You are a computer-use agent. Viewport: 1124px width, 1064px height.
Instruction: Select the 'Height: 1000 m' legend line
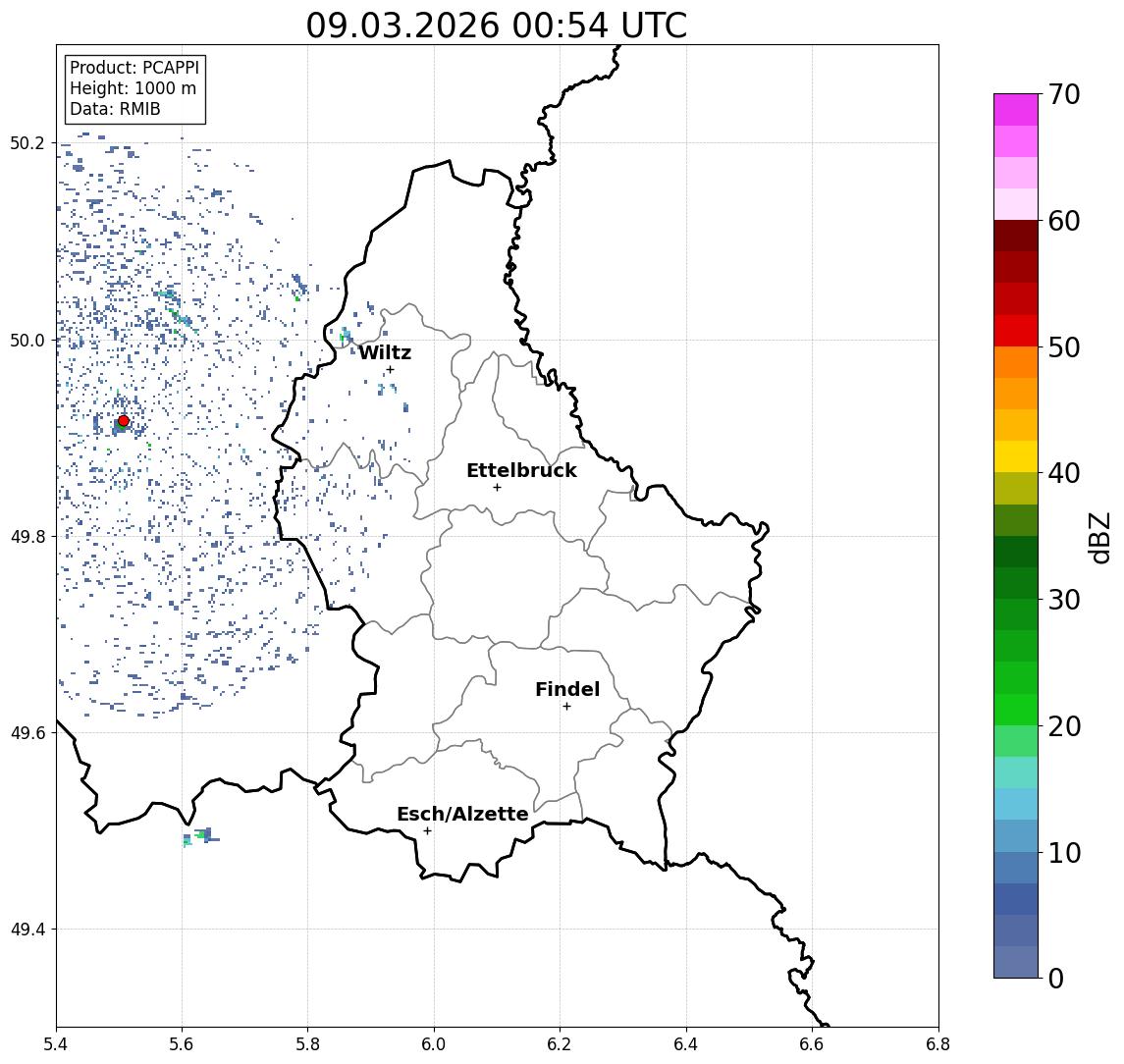tap(133, 89)
